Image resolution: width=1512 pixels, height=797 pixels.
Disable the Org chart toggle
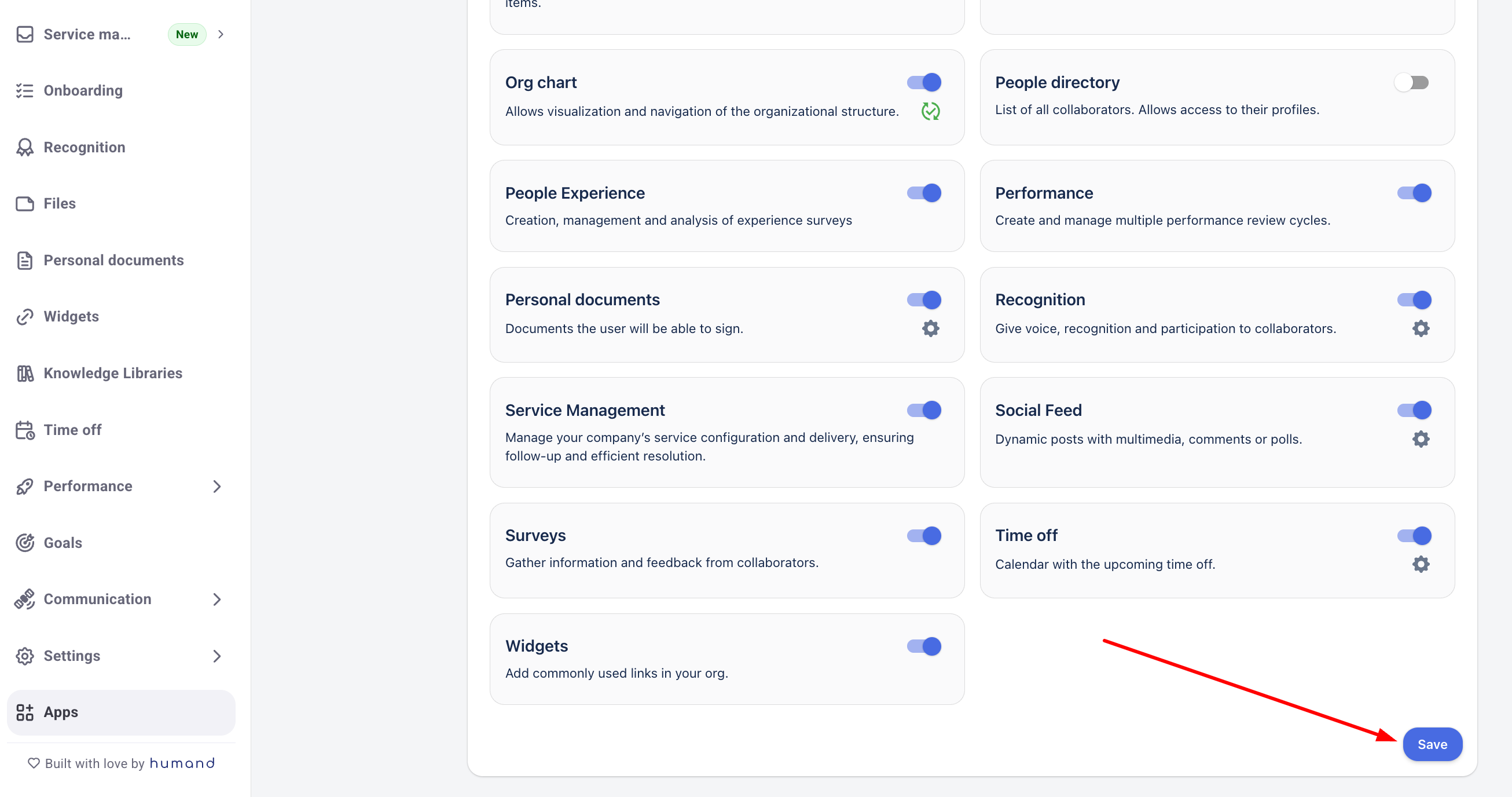click(x=924, y=82)
